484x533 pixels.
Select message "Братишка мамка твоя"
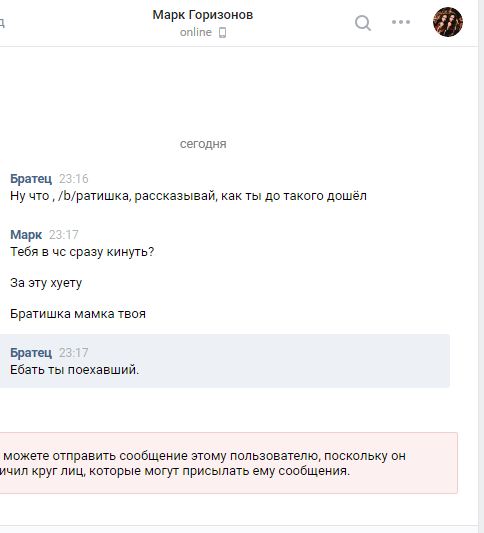coord(78,314)
